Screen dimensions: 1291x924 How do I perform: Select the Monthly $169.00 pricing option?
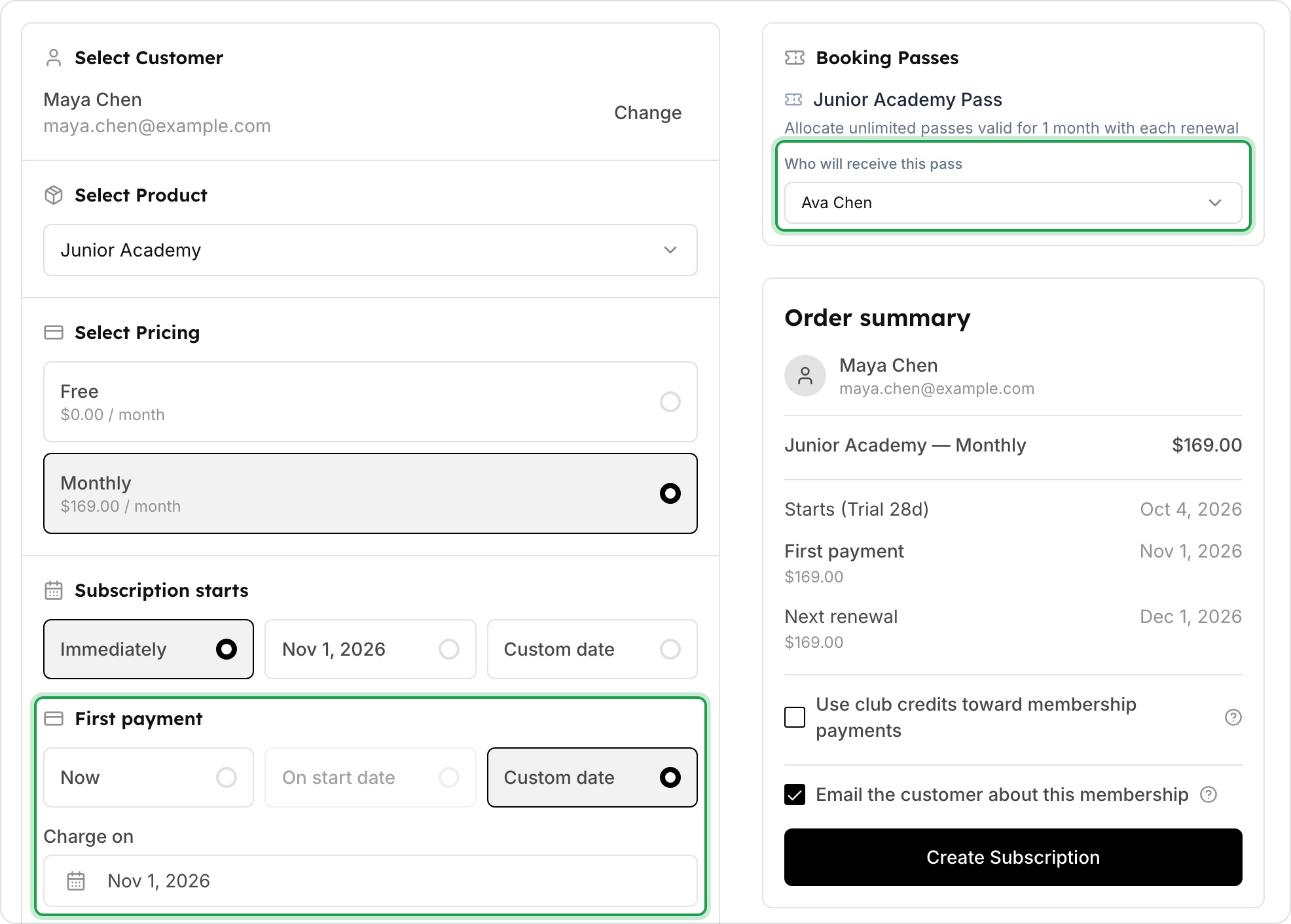(x=371, y=493)
